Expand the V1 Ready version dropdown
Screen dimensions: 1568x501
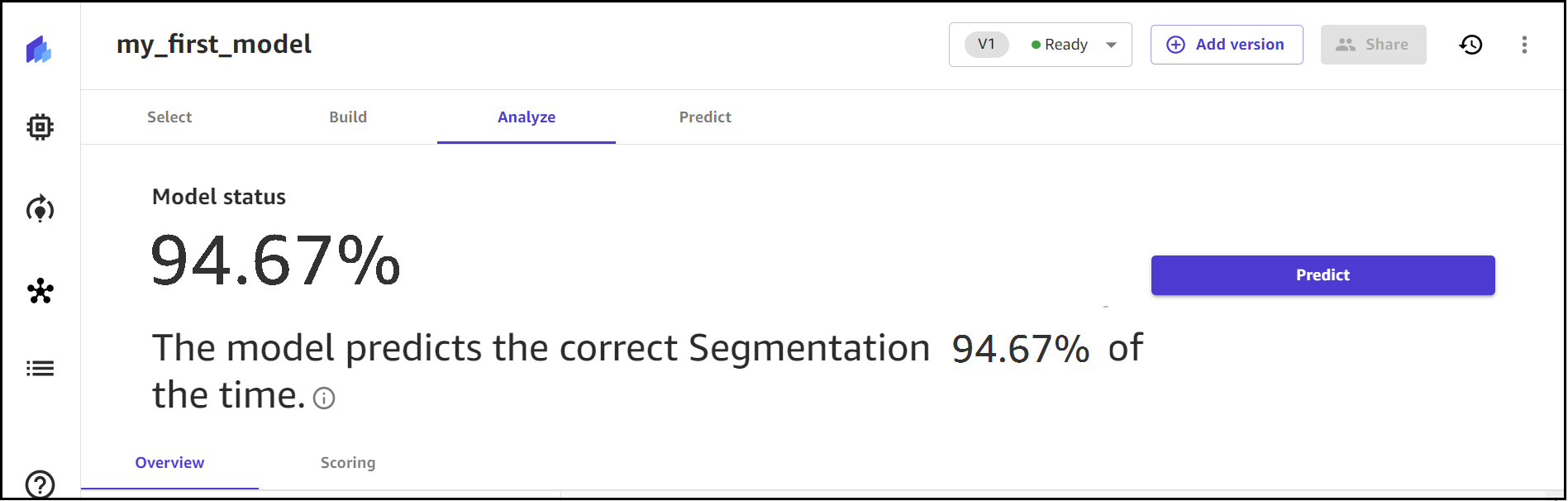tap(1040, 45)
